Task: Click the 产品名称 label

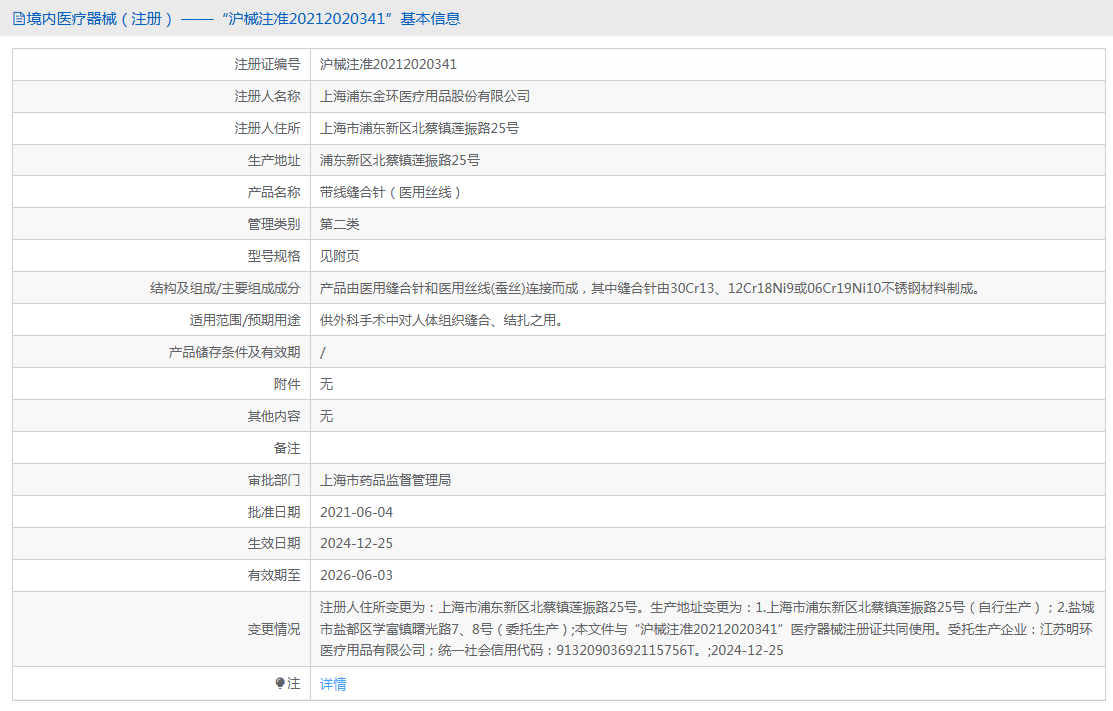Action: tap(274, 192)
